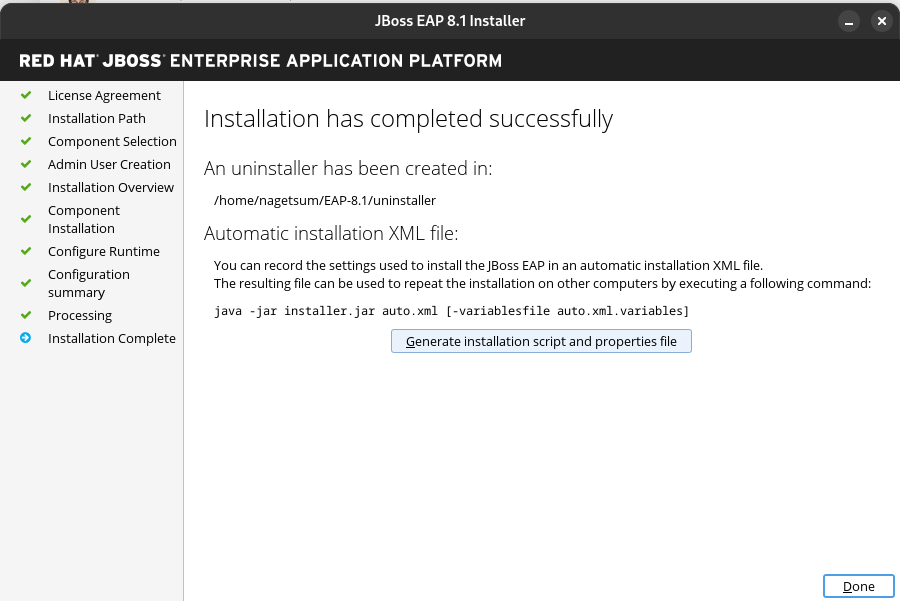Select the Installation Path step
Viewport: 900px width, 601px height.
(x=97, y=118)
